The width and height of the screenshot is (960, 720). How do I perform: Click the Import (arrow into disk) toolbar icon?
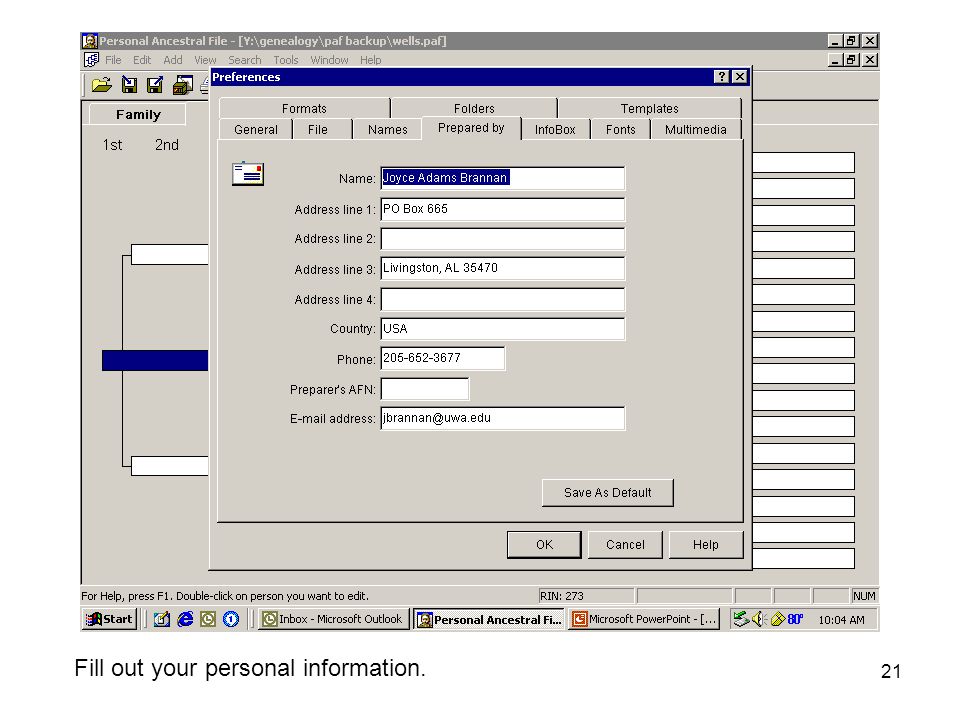point(129,85)
